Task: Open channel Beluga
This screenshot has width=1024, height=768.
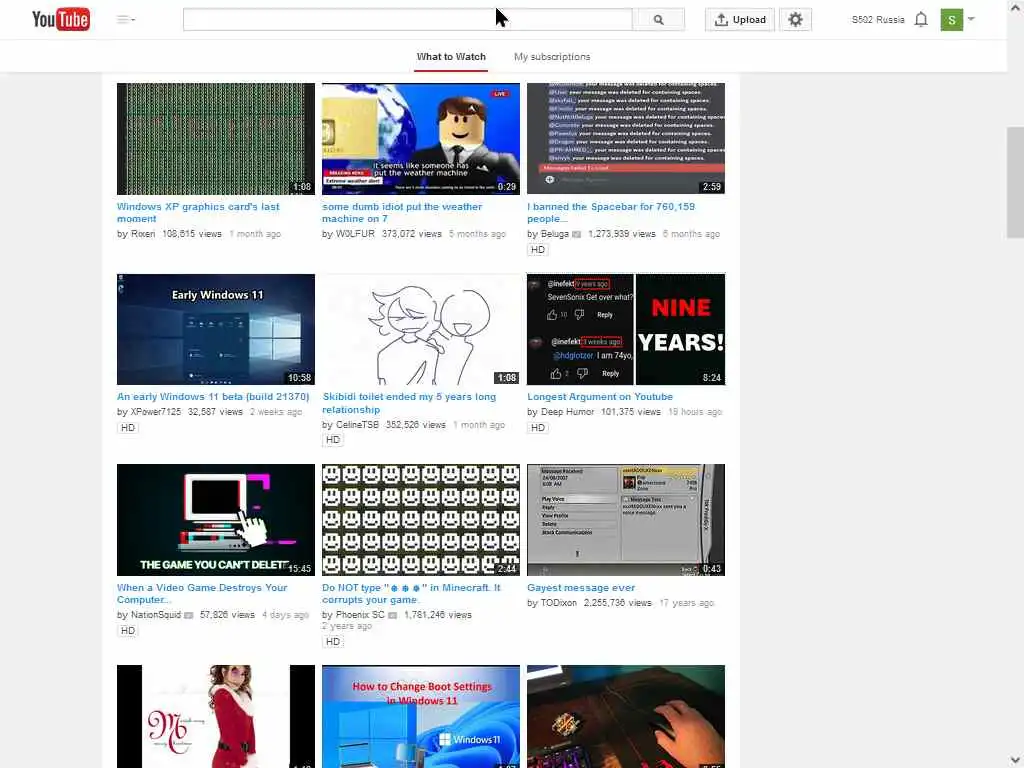Action: coord(554,234)
